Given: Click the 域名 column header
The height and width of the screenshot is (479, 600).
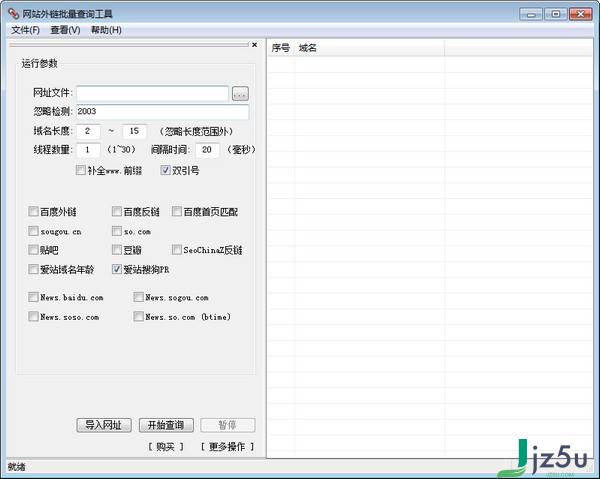Looking at the screenshot, I should (369, 48).
